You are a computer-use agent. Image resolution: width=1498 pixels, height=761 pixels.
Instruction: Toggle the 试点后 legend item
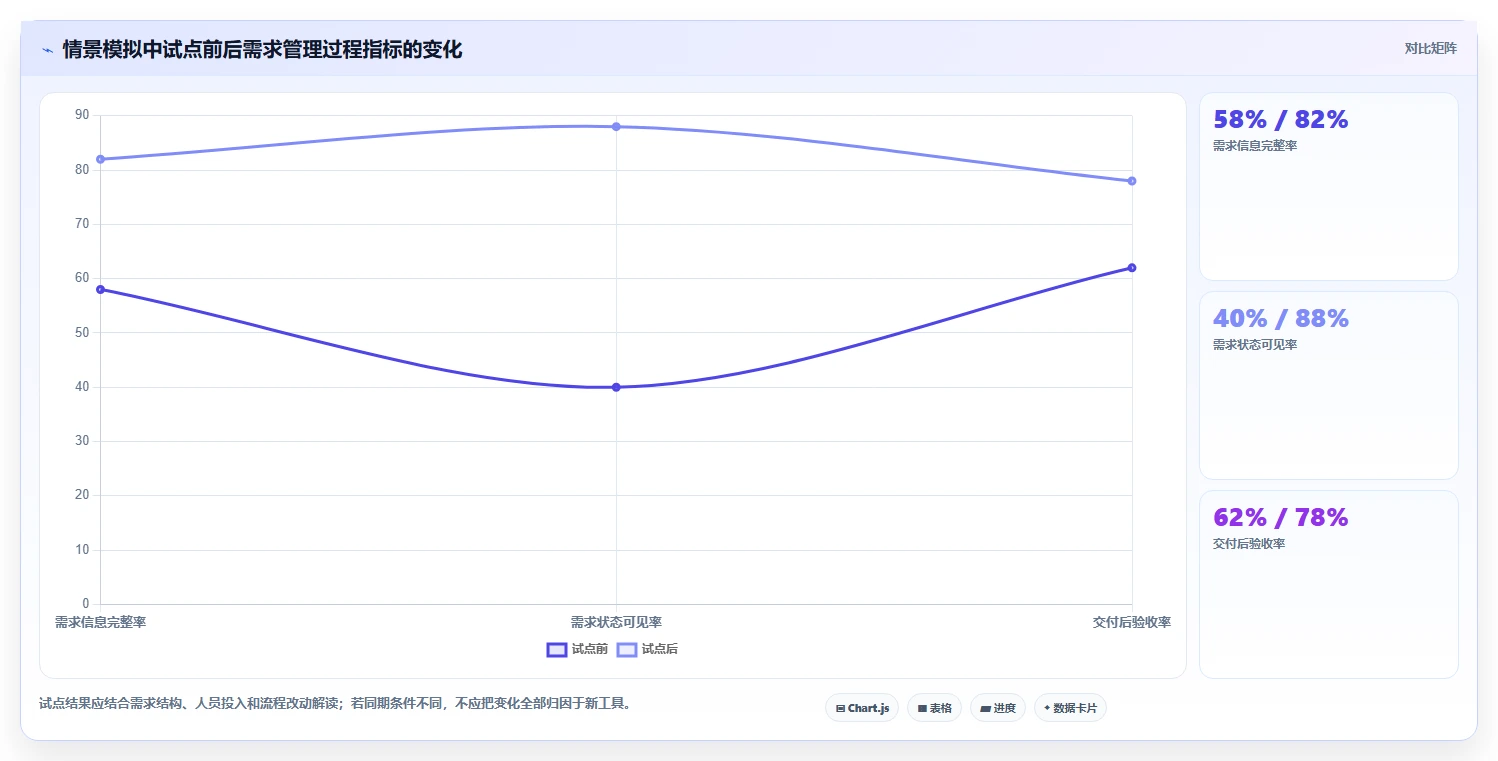647,649
